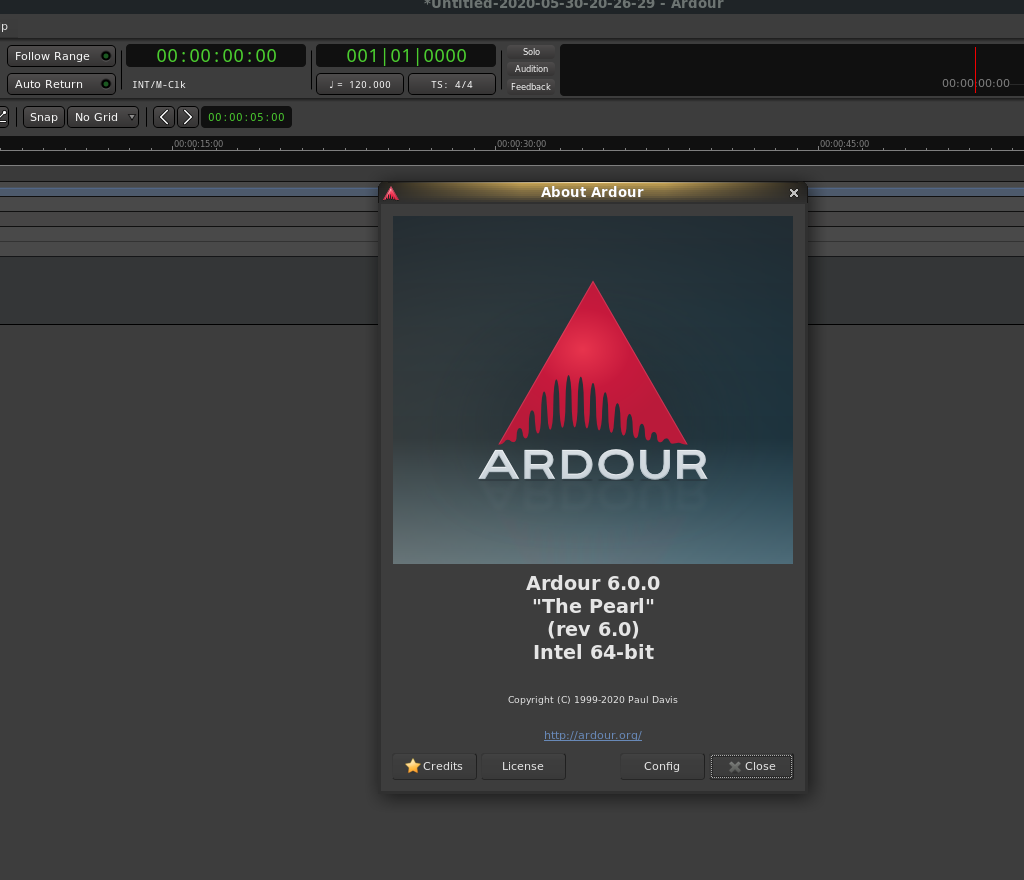Toggle Auto Return option
The height and width of the screenshot is (880, 1024).
61,84
